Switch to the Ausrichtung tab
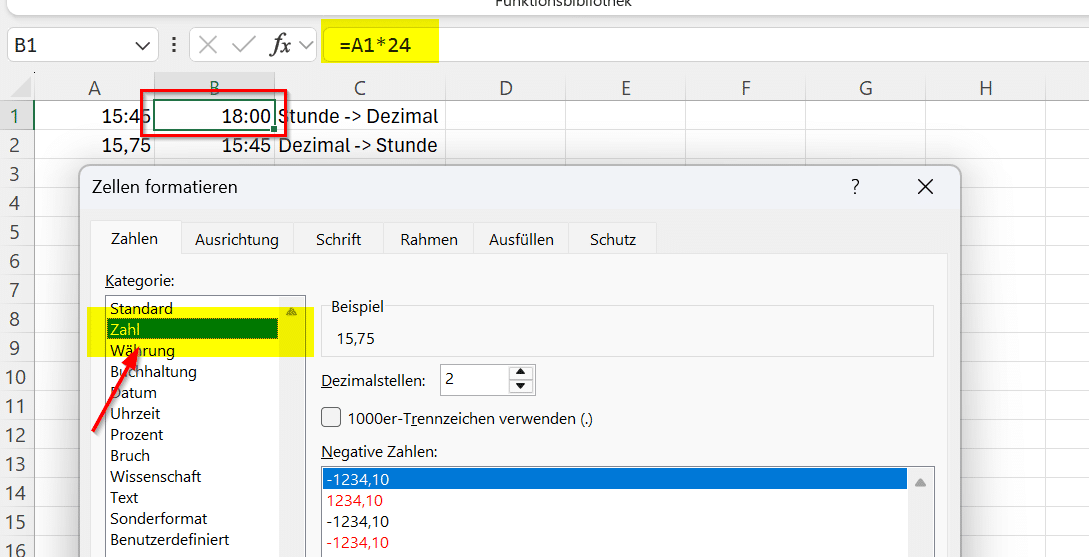 click(x=236, y=240)
